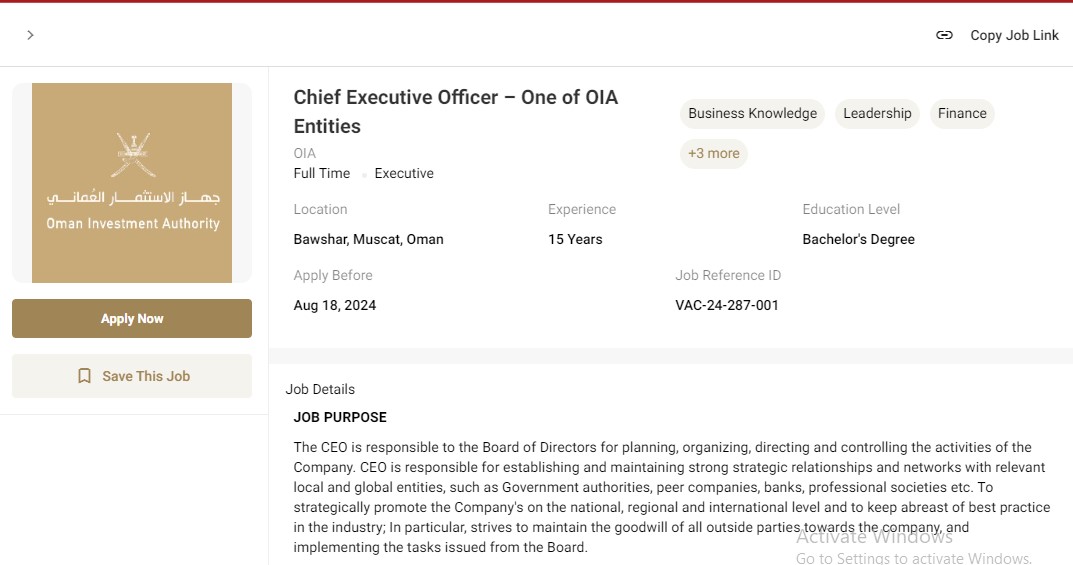This screenshot has width=1073, height=565.
Task: Select the Finance skill tag
Action: pyautogui.click(x=962, y=114)
